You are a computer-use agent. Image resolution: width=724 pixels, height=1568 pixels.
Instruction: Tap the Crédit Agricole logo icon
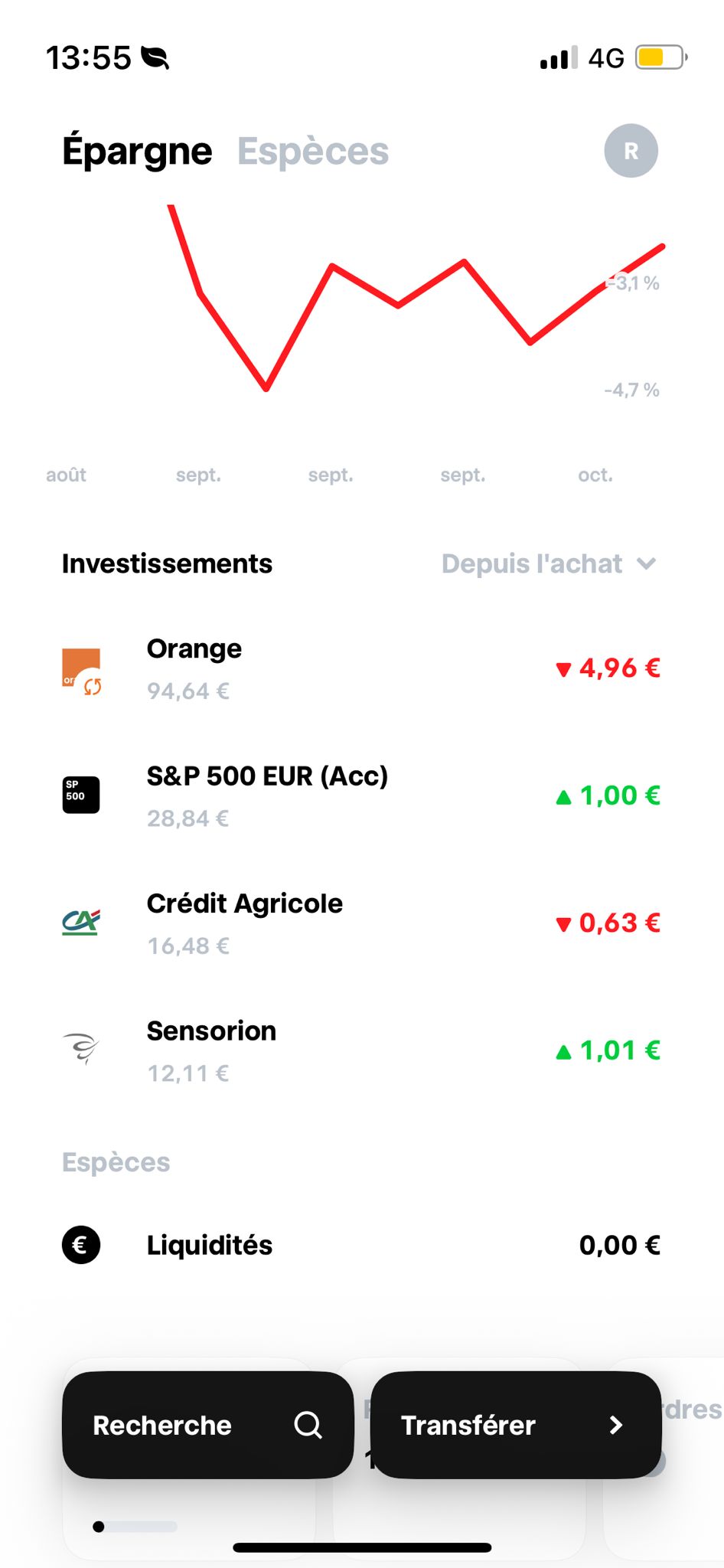tap(81, 923)
